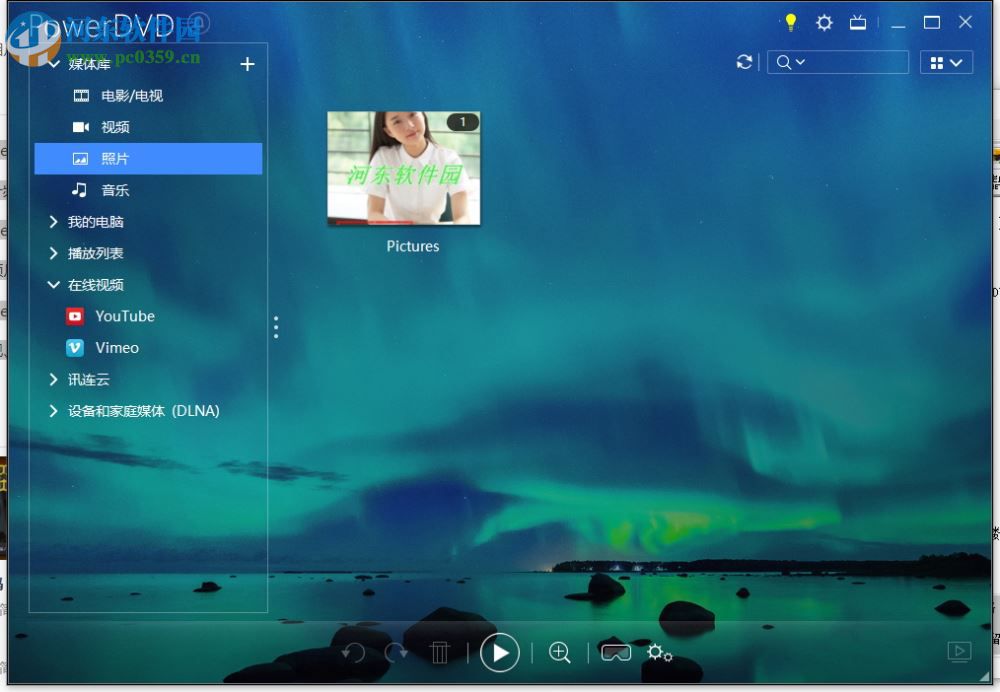Image resolution: width=1000 pixels, height=692 pixels.
Task: Click the zoom magnifier in bottom toolbar
Action: click(x=560, y=653)
